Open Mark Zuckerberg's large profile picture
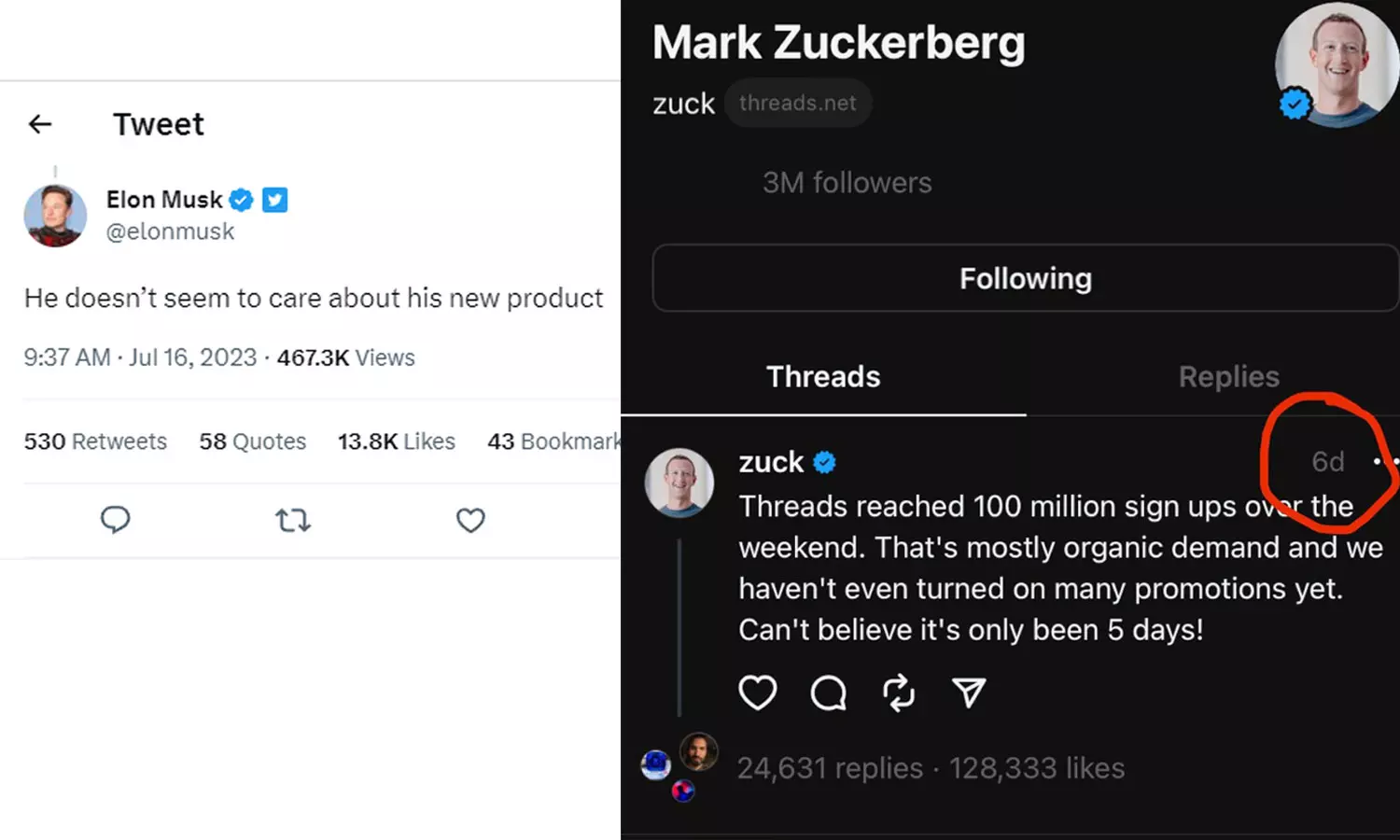 click(x=1339, y=65)
